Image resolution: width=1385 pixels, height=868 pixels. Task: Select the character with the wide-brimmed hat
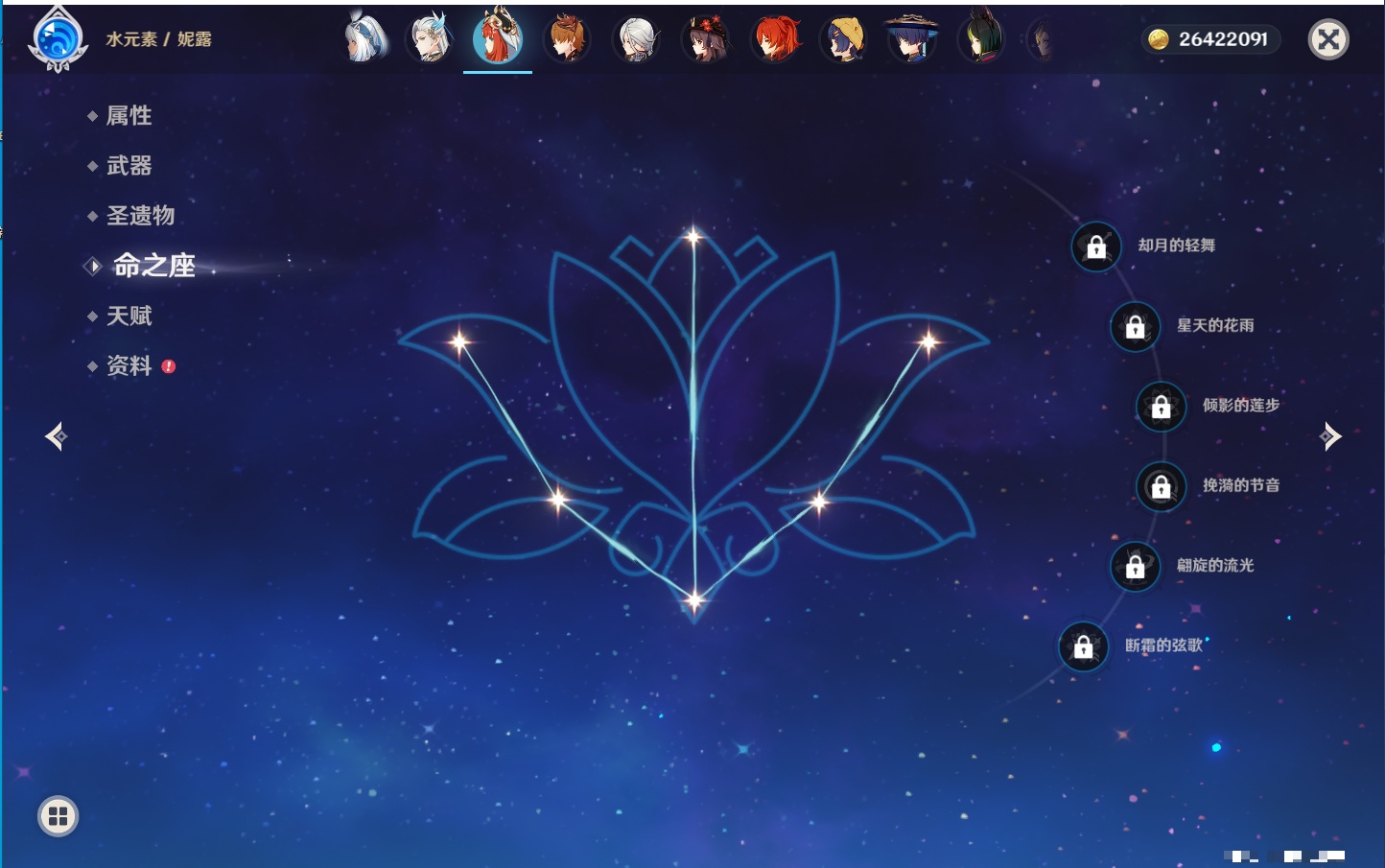click(911, 39)
